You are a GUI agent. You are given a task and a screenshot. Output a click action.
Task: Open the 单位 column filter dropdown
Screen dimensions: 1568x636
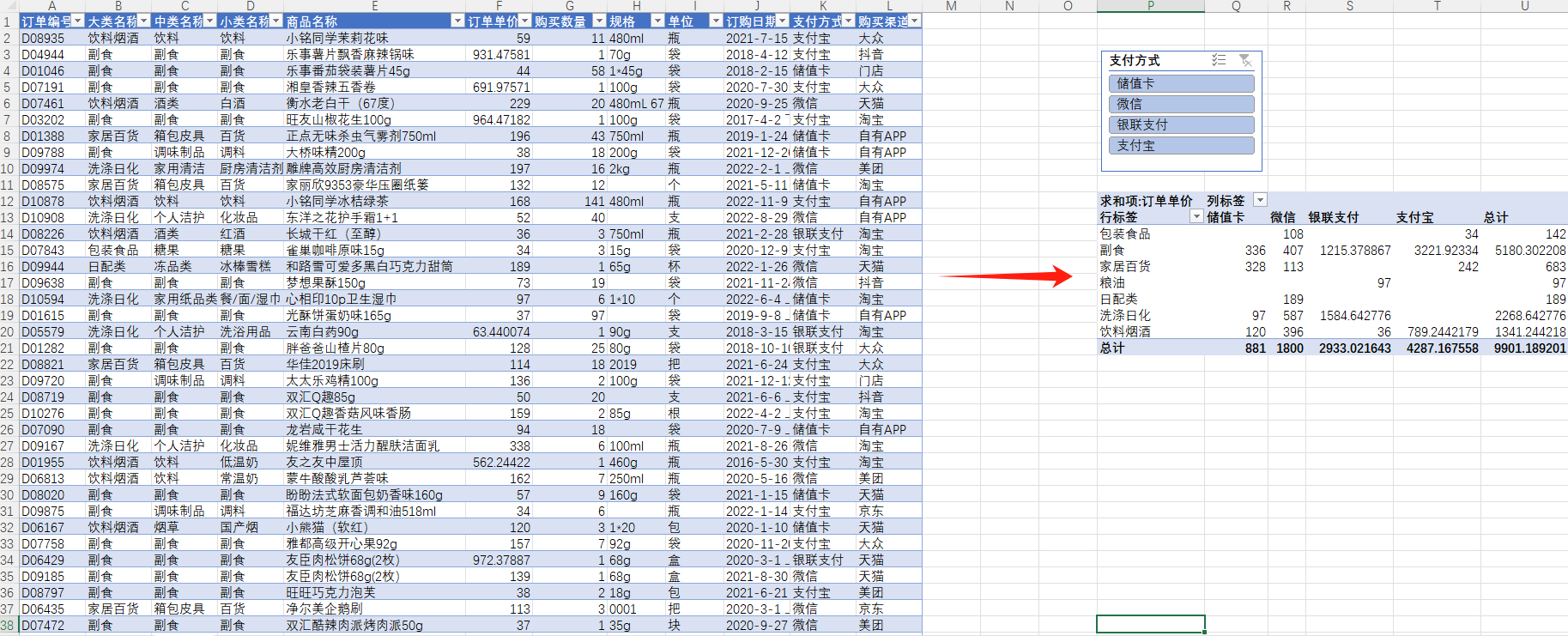pyautogui.click(x=716, y=21)
